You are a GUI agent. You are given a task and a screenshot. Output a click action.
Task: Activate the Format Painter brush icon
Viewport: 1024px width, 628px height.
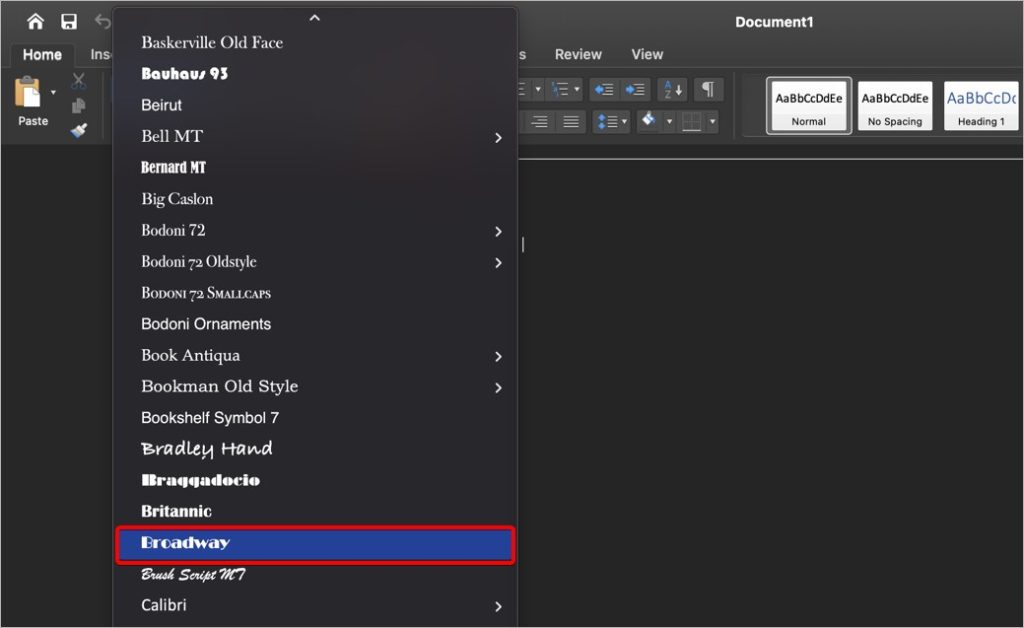tap(78, 130)
